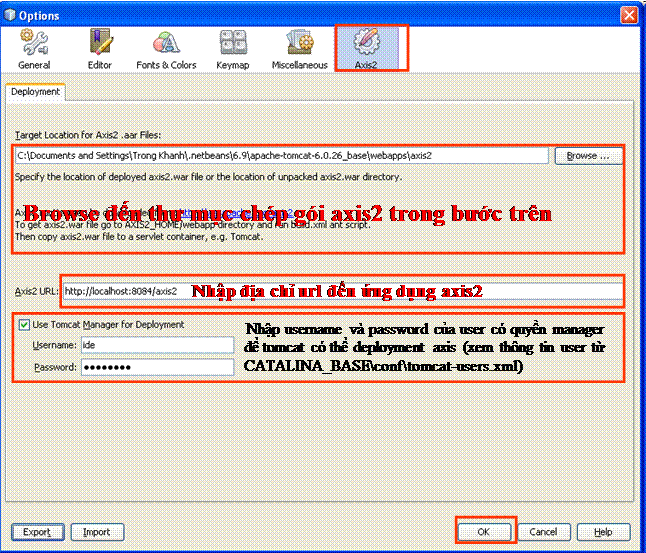Click the Password input field
This screenshot has height=553, width=646.
(x=157, y=367)
